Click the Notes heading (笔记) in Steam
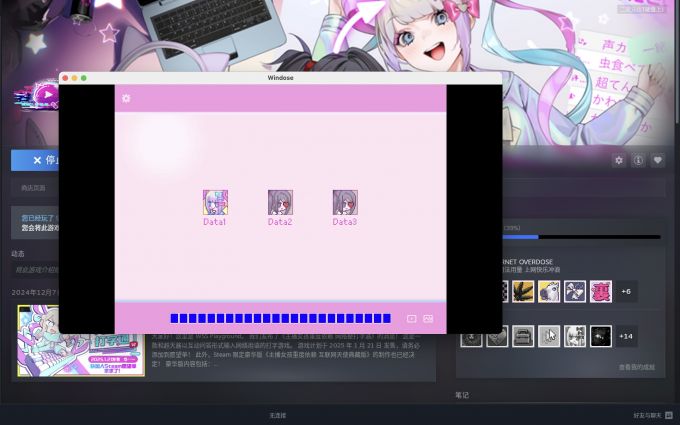 [462, 395]
